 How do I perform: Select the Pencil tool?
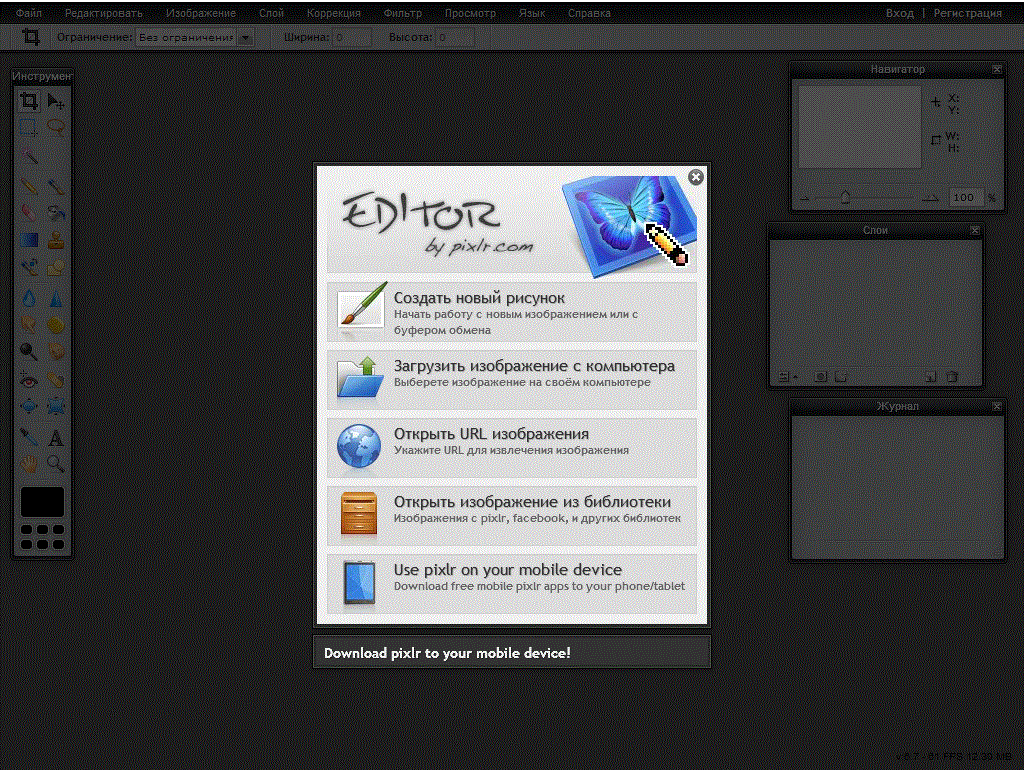(x=29, y=186)
